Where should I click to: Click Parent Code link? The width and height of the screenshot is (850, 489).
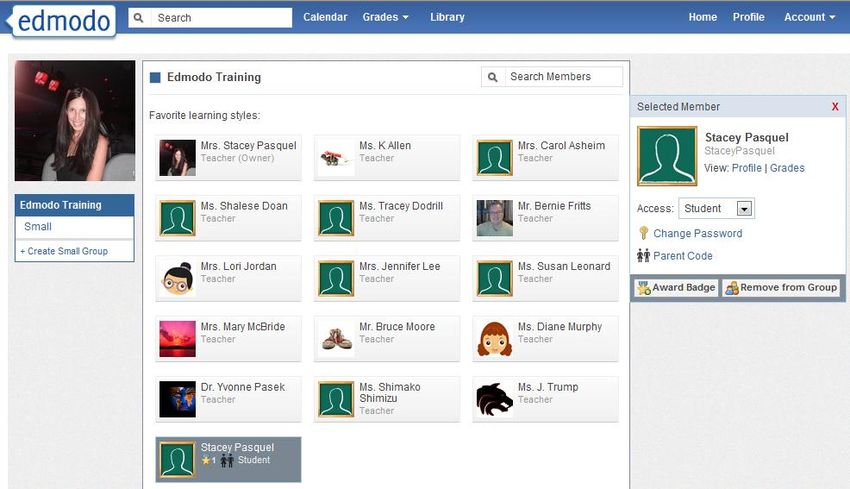point(682,255)
